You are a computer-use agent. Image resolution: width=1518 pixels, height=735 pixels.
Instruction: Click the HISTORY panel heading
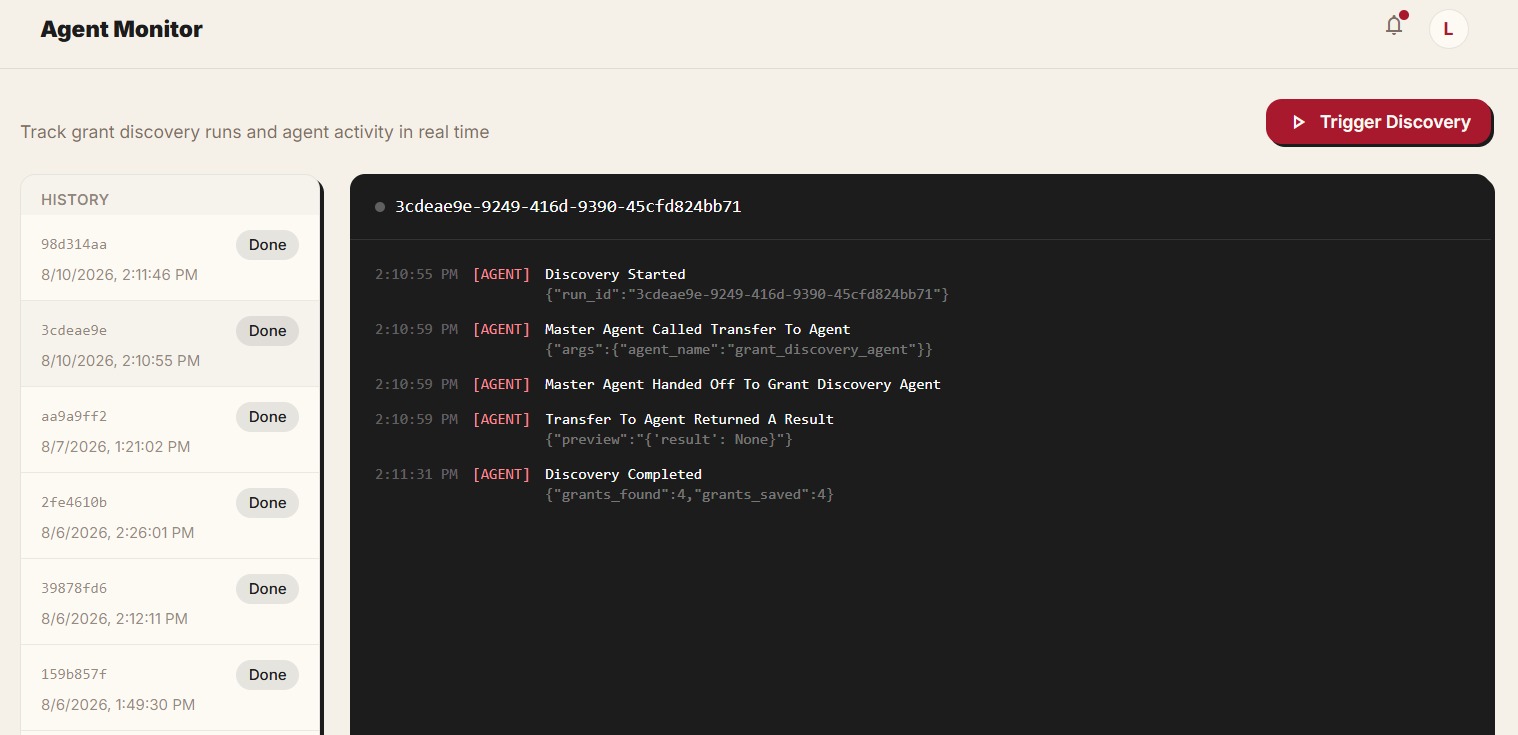coord(75,199)
